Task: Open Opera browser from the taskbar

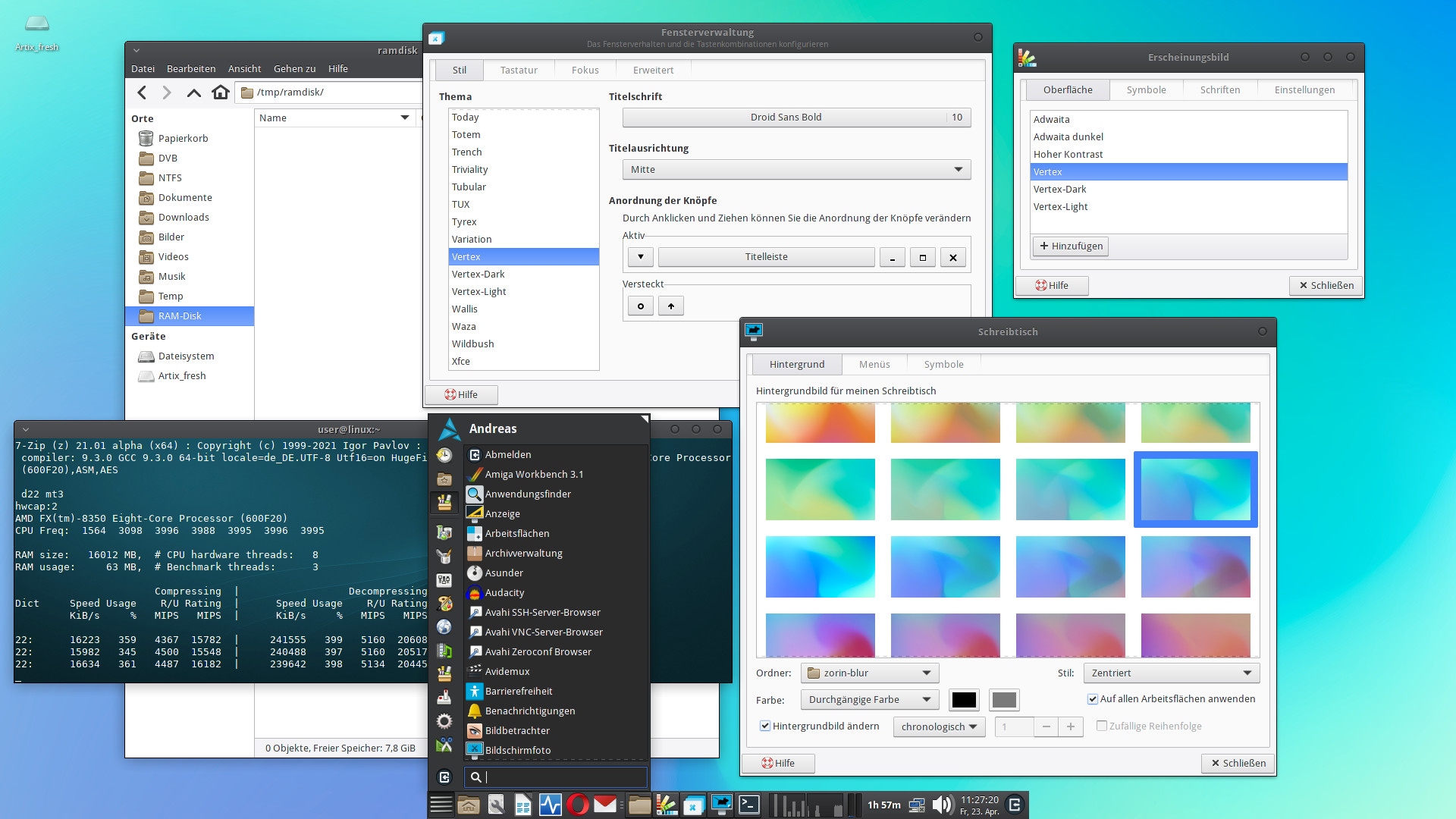Action: click(x=578, y=805)
